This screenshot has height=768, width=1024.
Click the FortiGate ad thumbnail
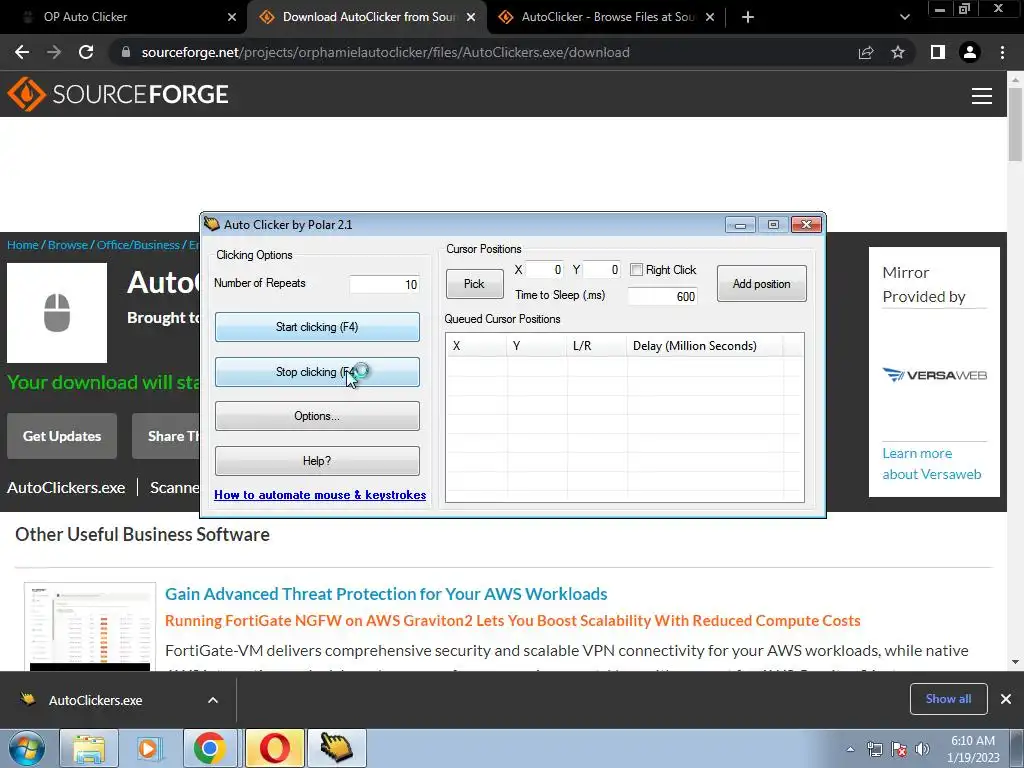pos(90,626)
